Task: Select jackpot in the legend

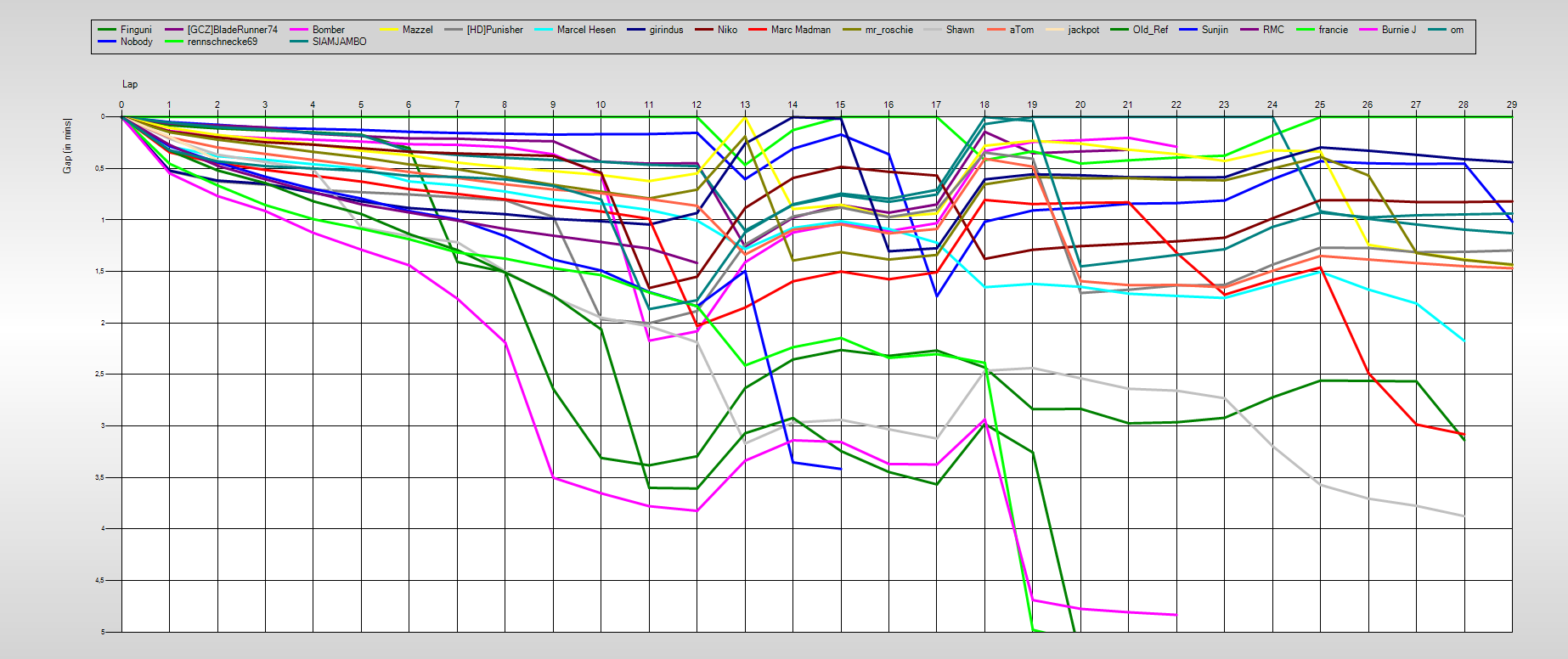Action: (x=1083, y=30)
